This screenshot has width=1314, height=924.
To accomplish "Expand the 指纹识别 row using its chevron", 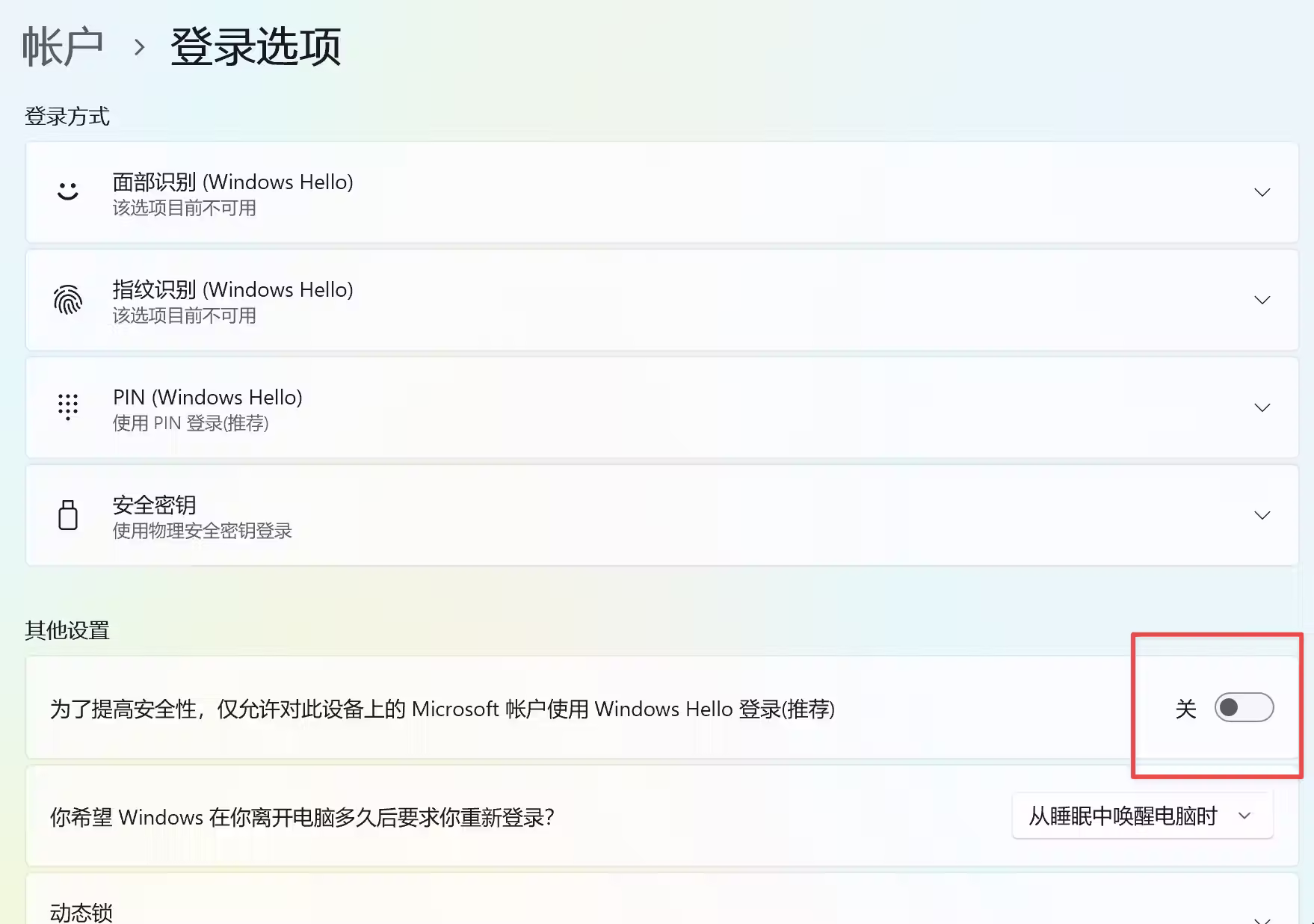I will (x=1262, y=301).
